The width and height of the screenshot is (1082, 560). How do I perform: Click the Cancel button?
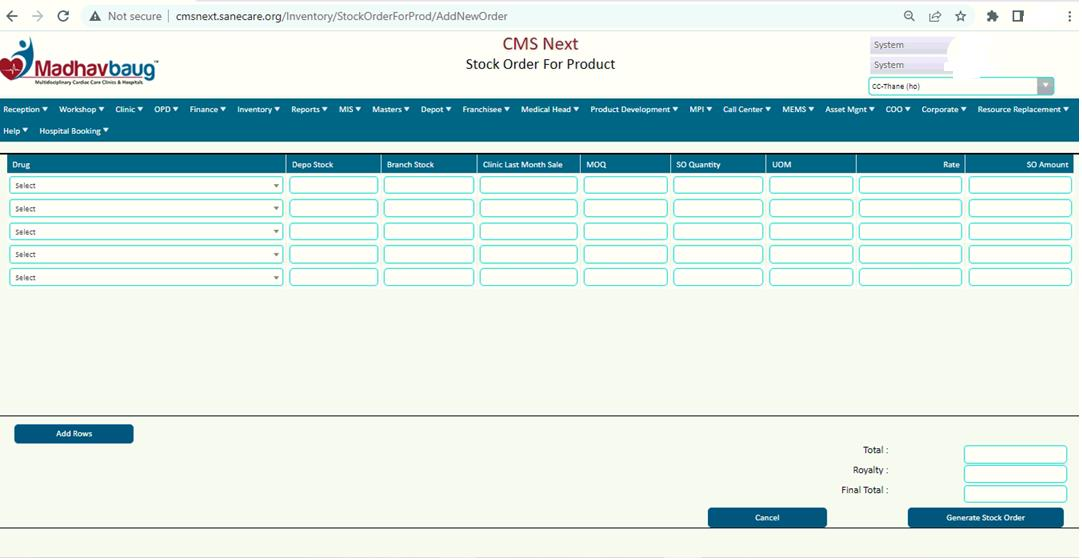coord(767,518)
